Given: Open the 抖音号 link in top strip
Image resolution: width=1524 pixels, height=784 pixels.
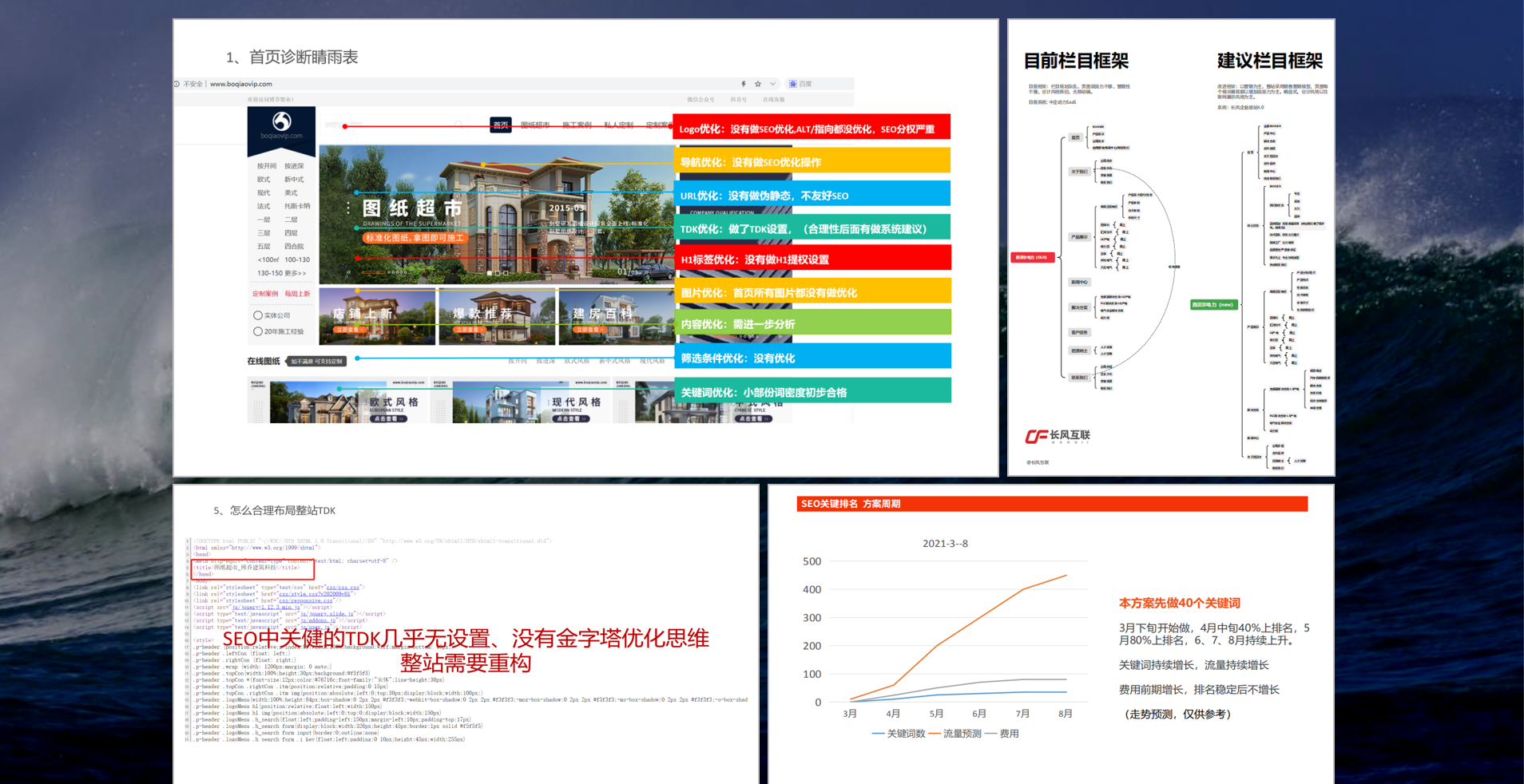Looking at the screenshot, I should coord(739,100).
